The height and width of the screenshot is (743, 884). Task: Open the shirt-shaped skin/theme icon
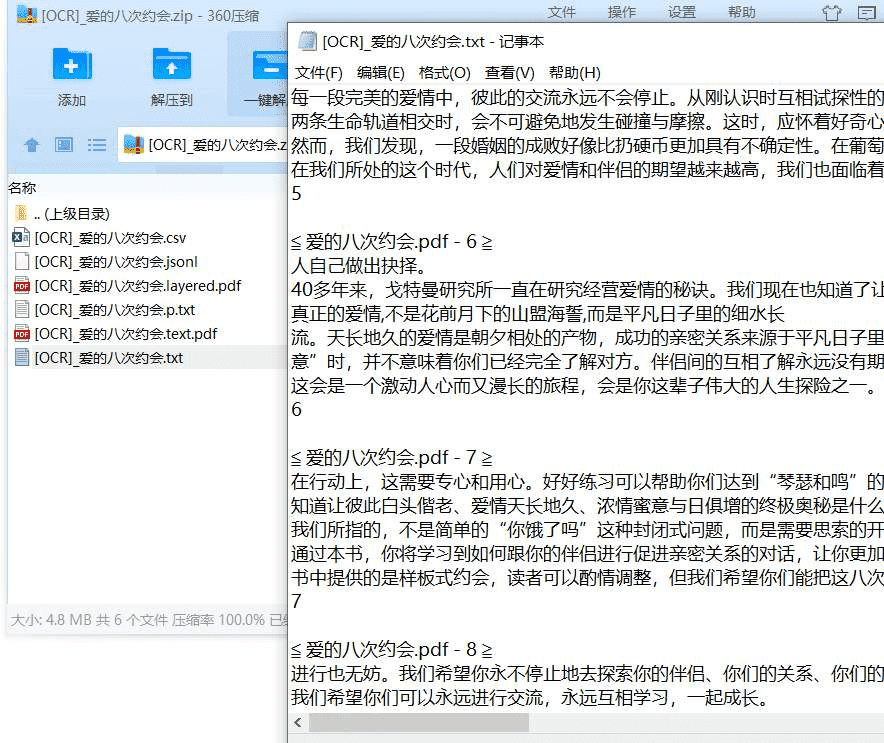pyautogui.click(x=831, y=13)
